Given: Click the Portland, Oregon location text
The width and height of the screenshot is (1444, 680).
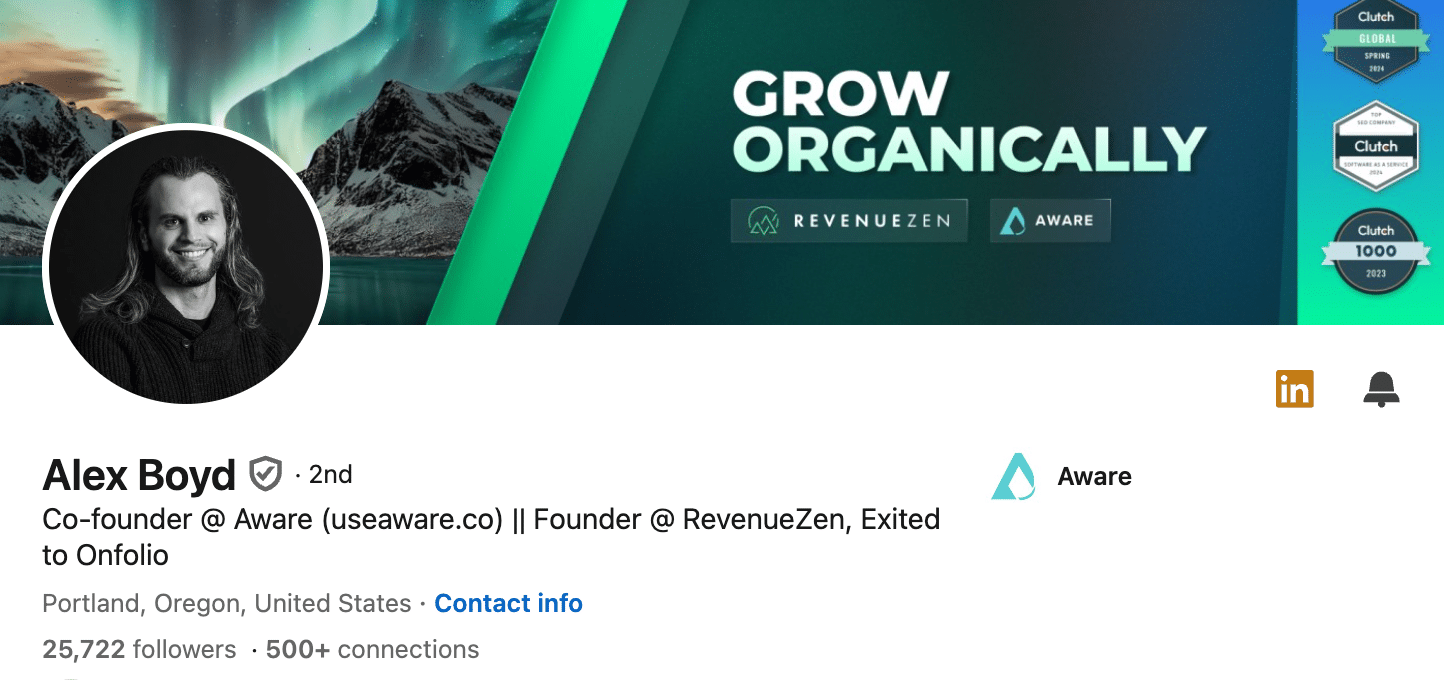Looking at the screenshot, I should click(227, 604).
